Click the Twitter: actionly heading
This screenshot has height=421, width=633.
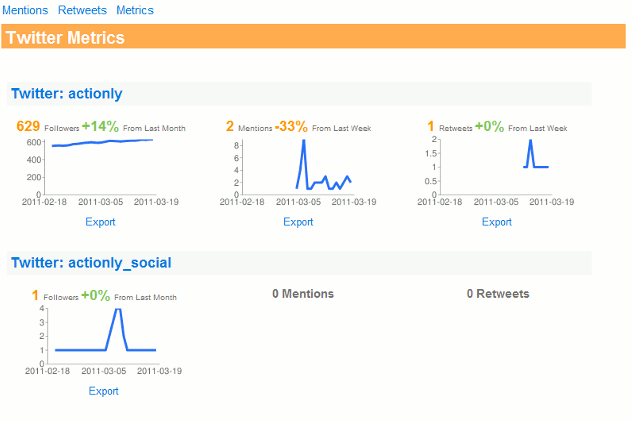[67, 93]
